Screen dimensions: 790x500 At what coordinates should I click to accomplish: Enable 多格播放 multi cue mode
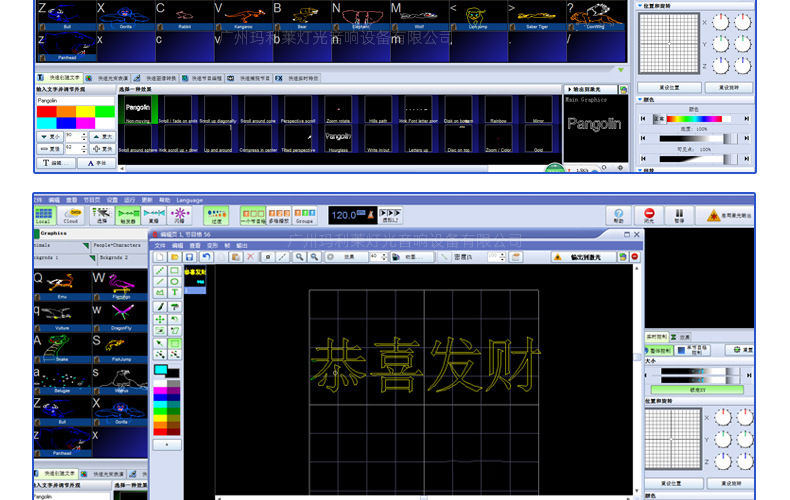pyautogui.click(x=279, y=216)
